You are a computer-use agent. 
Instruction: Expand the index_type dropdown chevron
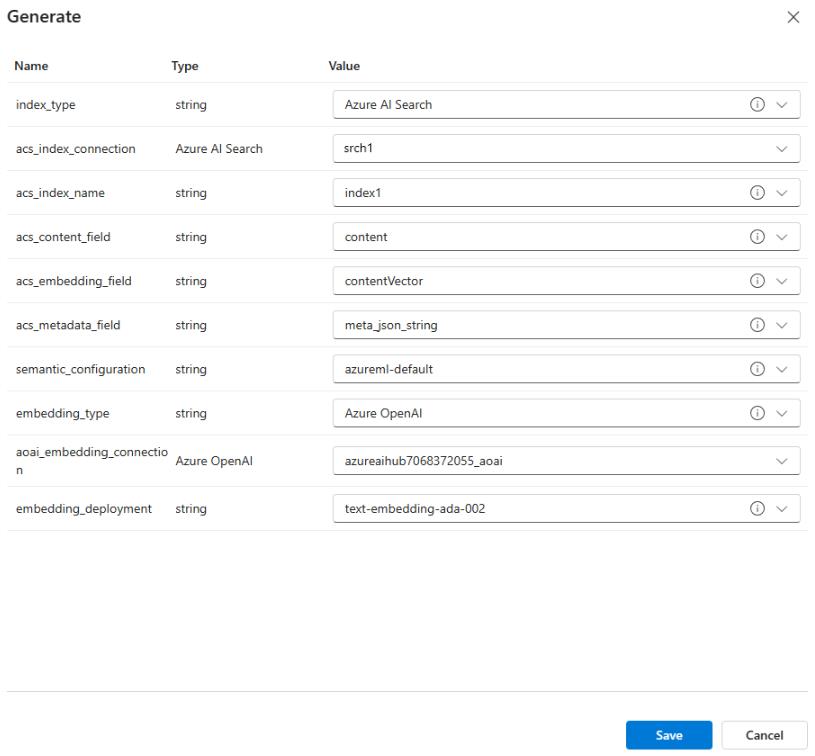[x=782, y=105]
